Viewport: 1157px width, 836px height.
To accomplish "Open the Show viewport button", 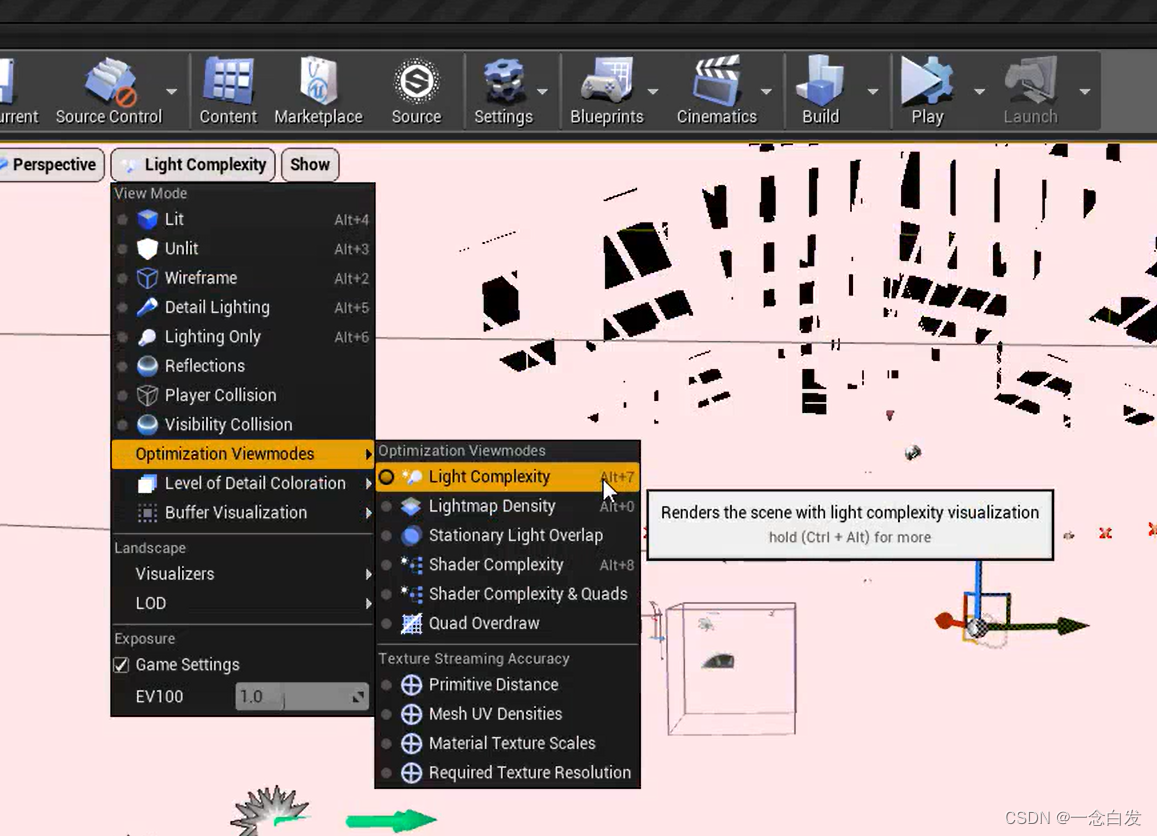I will tap(310, 165).
